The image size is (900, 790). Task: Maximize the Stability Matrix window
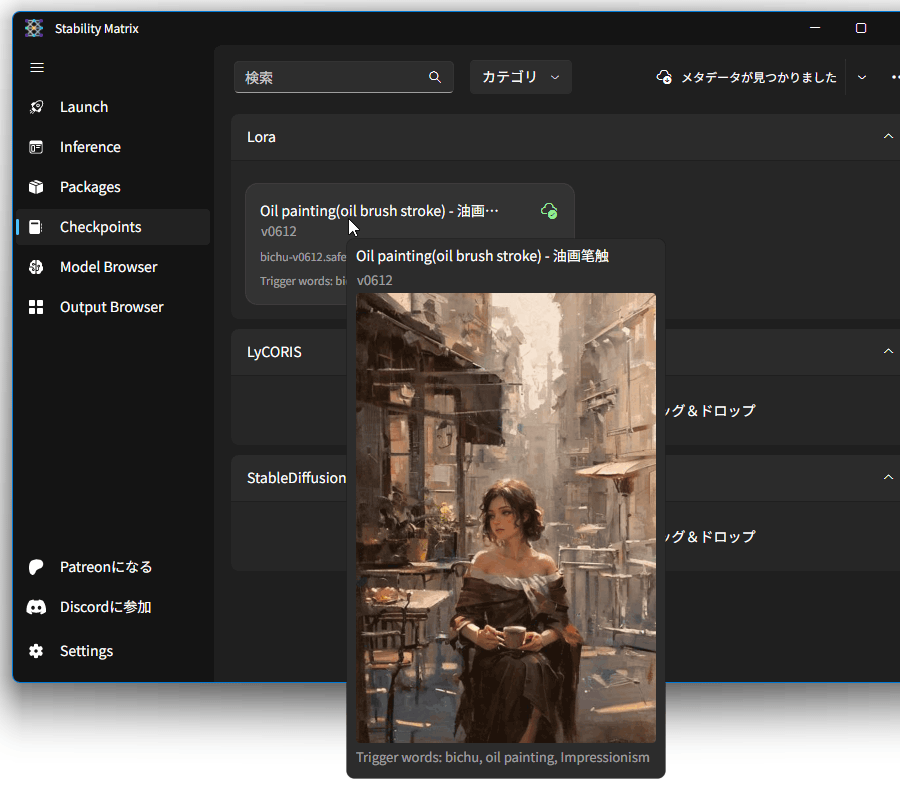tap(860, 28)
